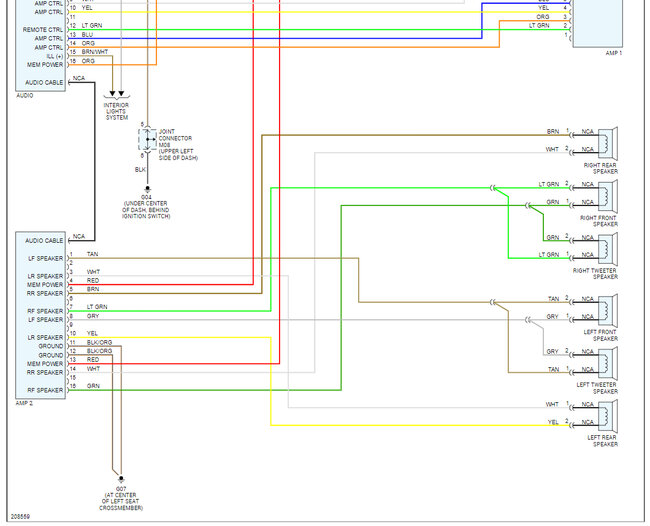Viewport: 650px width, 526px height.
Task: Click the 'TAN' wire label at AMP 2 pin 1
Action: click(92, 254)
